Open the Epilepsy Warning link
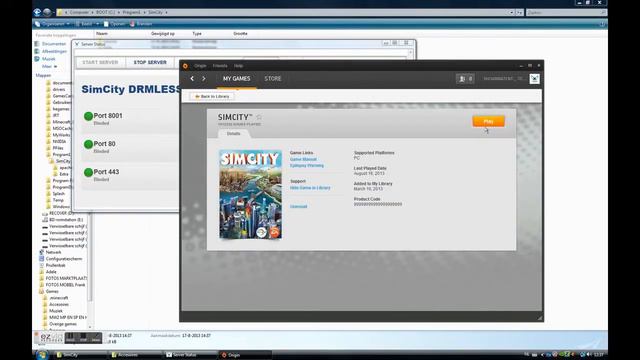The image size is (640, 360). coord(307,165)
